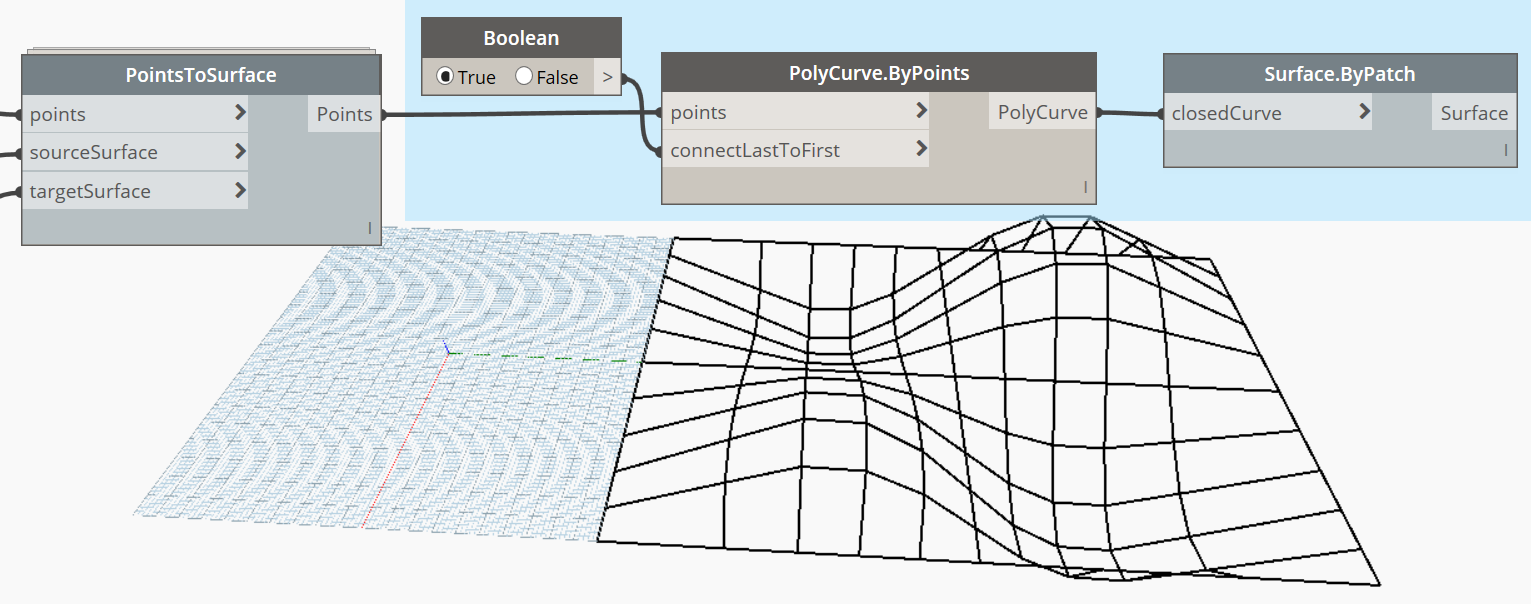Click the Points output port
Viewport: 1531px width, 604px height.
[344, 114]
